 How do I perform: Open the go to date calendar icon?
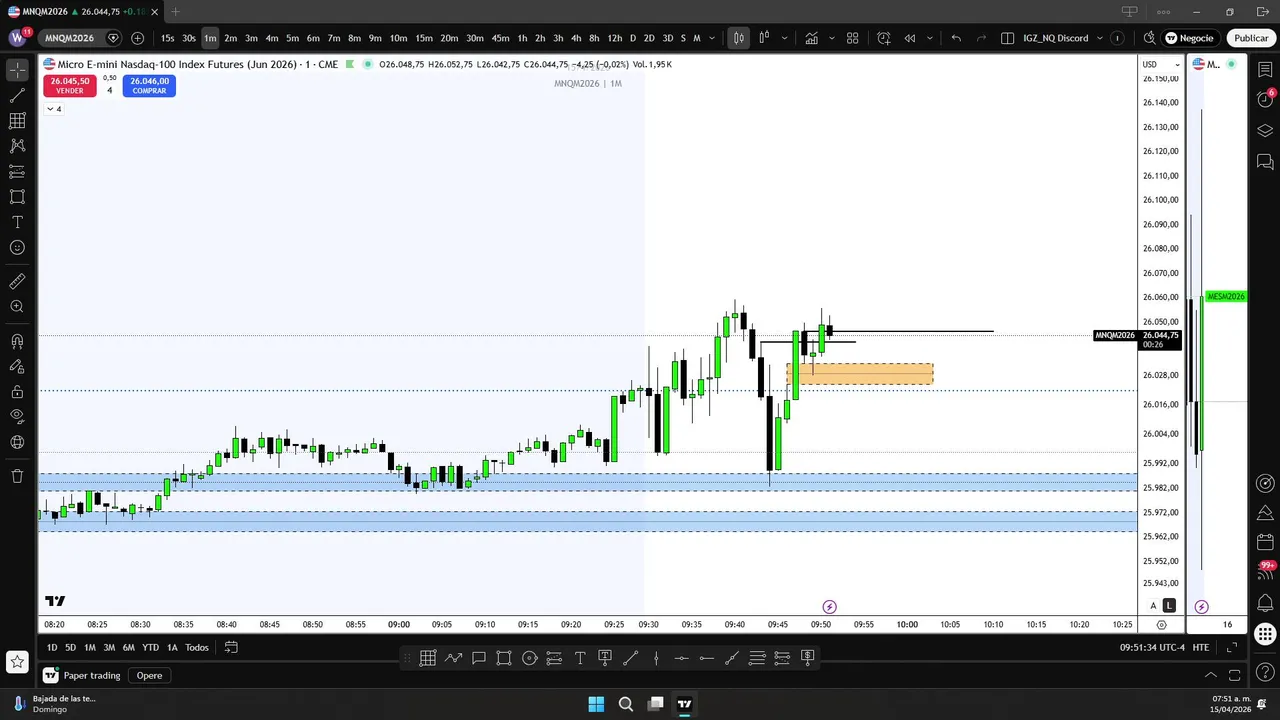point(231,647)
